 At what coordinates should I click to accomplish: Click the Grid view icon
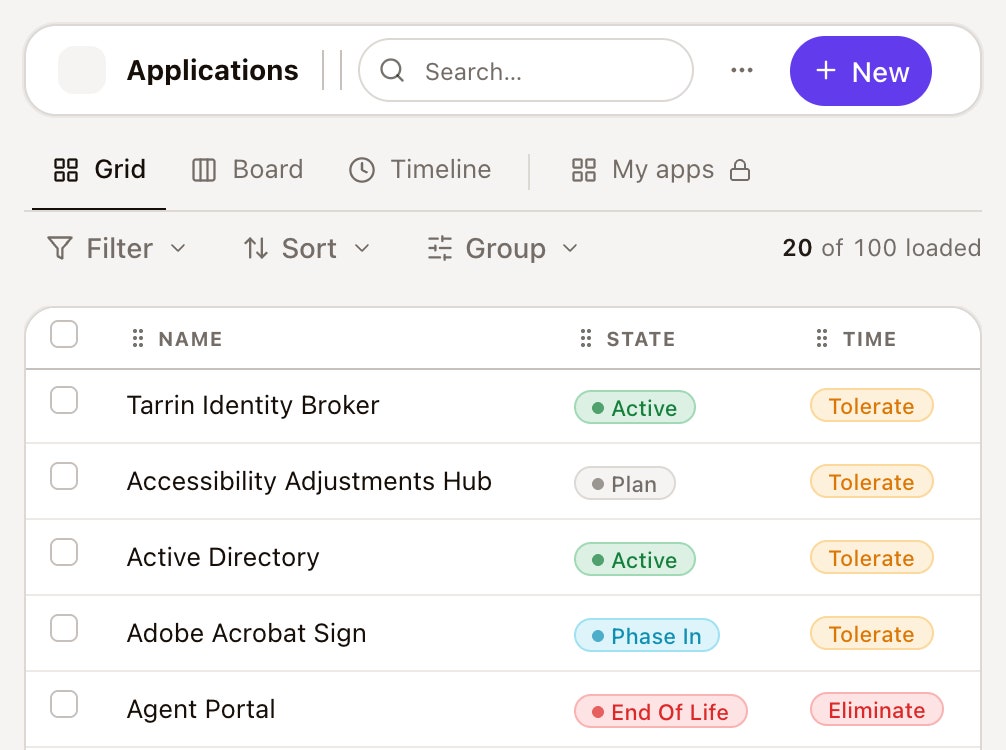pos(65,170)
